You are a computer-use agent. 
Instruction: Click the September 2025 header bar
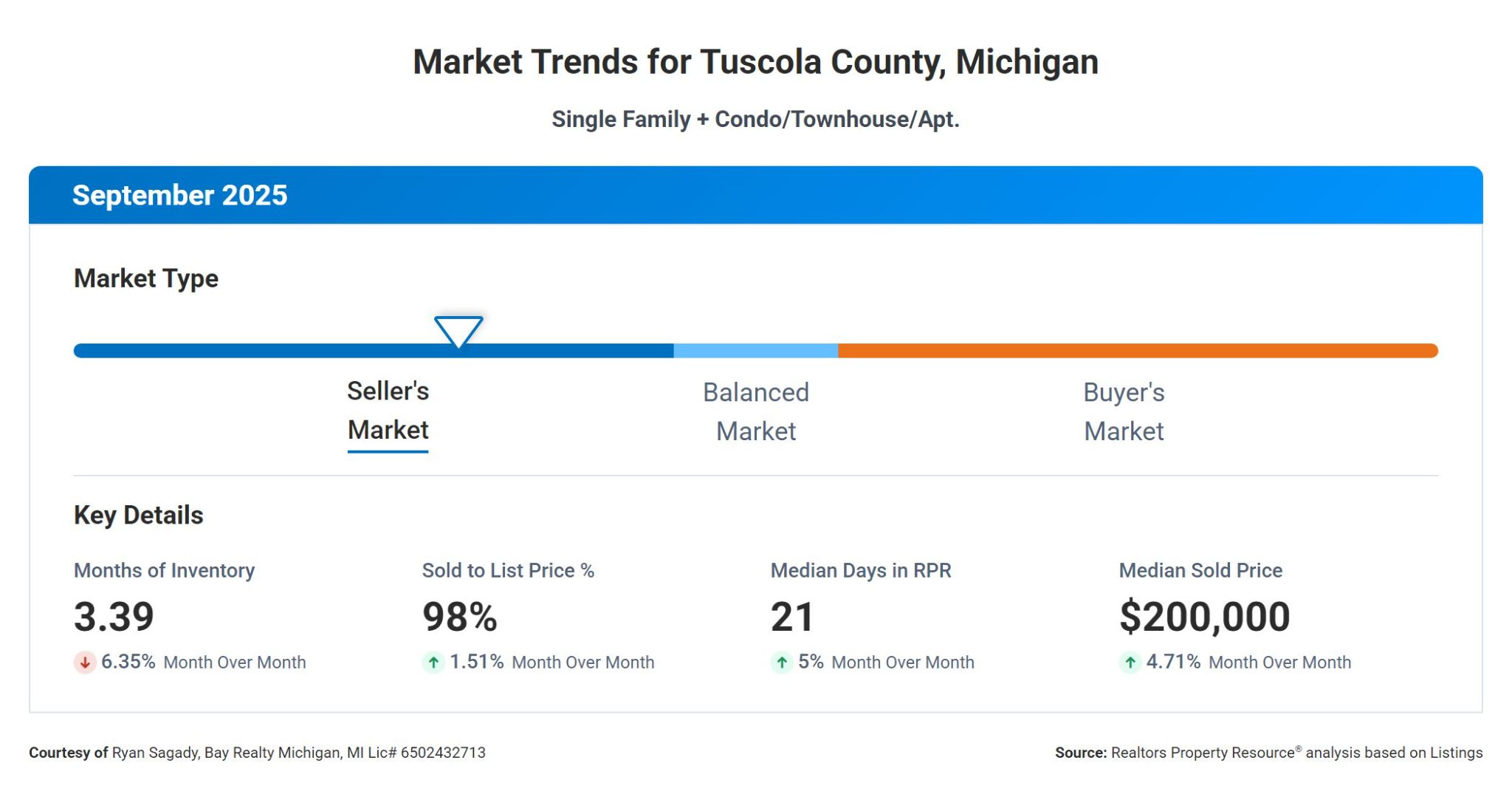coord(755,195)
